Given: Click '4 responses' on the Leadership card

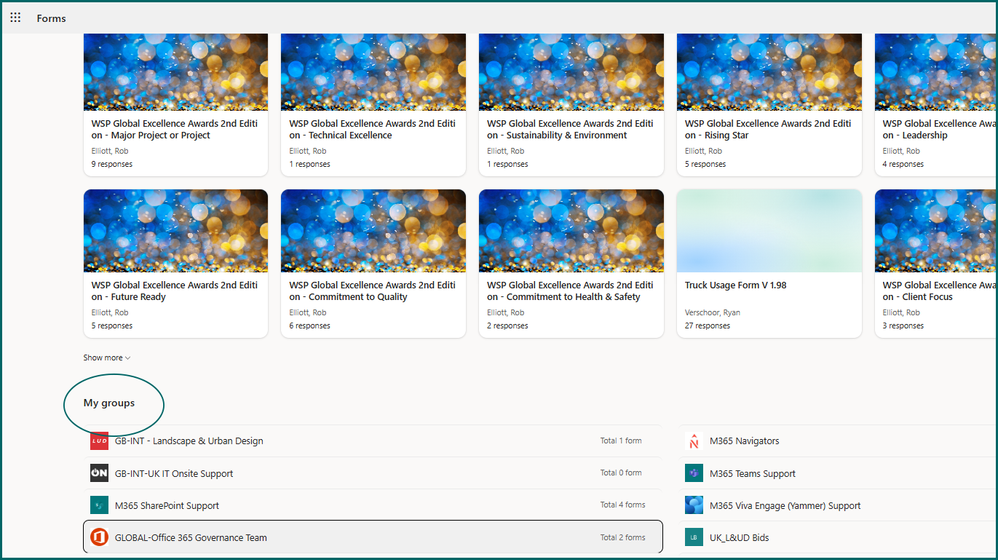Looking at the screenshot, I should pos(903,164).
